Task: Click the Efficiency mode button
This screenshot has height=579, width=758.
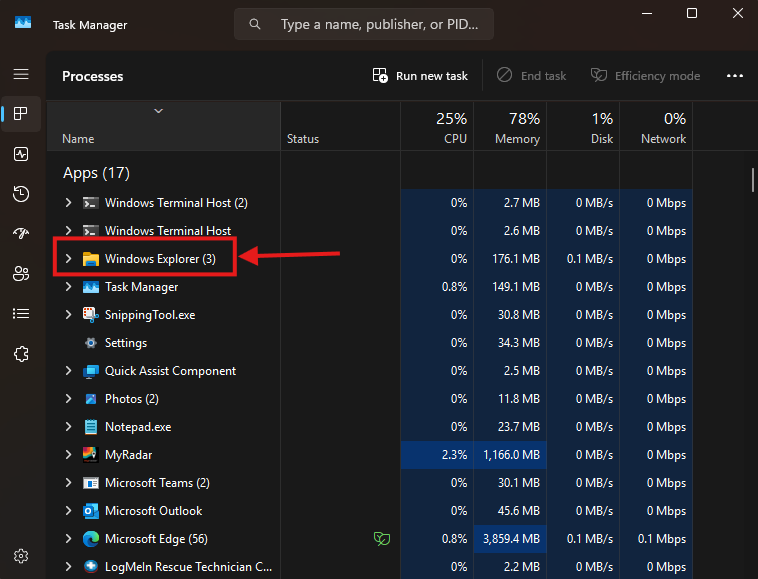Action: 645,76
